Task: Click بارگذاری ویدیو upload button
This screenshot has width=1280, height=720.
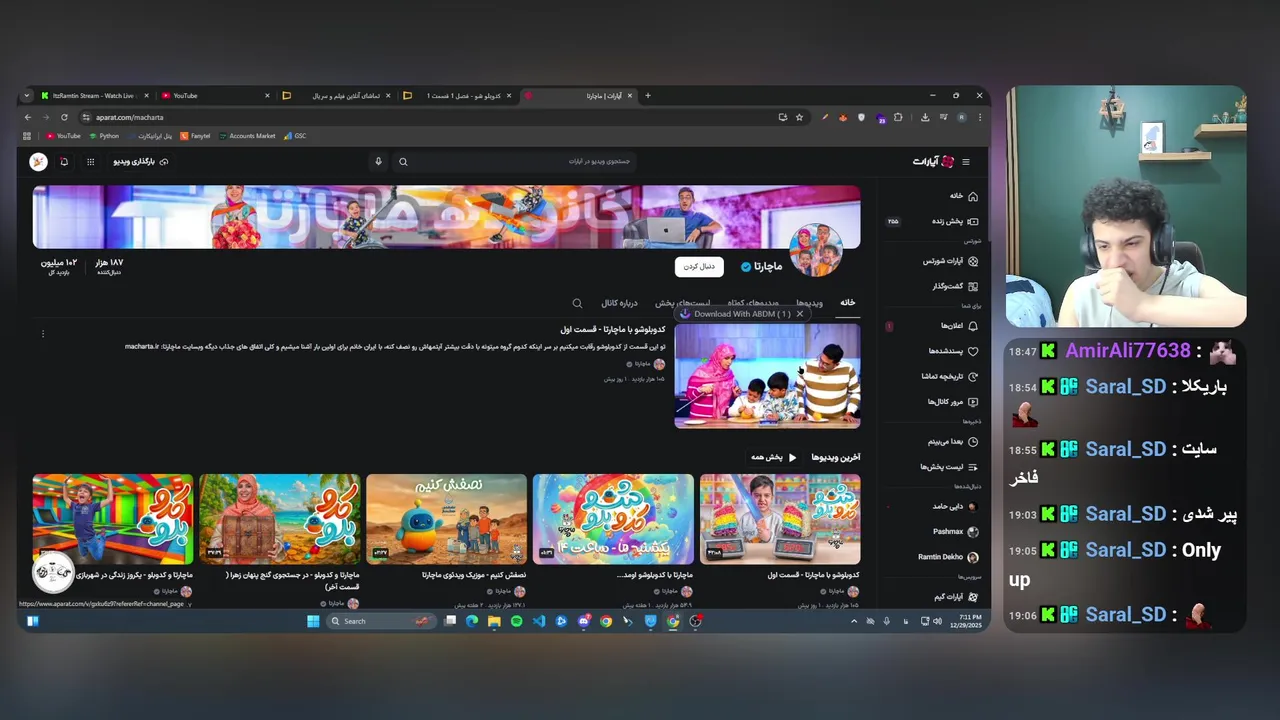Action: pyautogui.click(x=140, y=162)
